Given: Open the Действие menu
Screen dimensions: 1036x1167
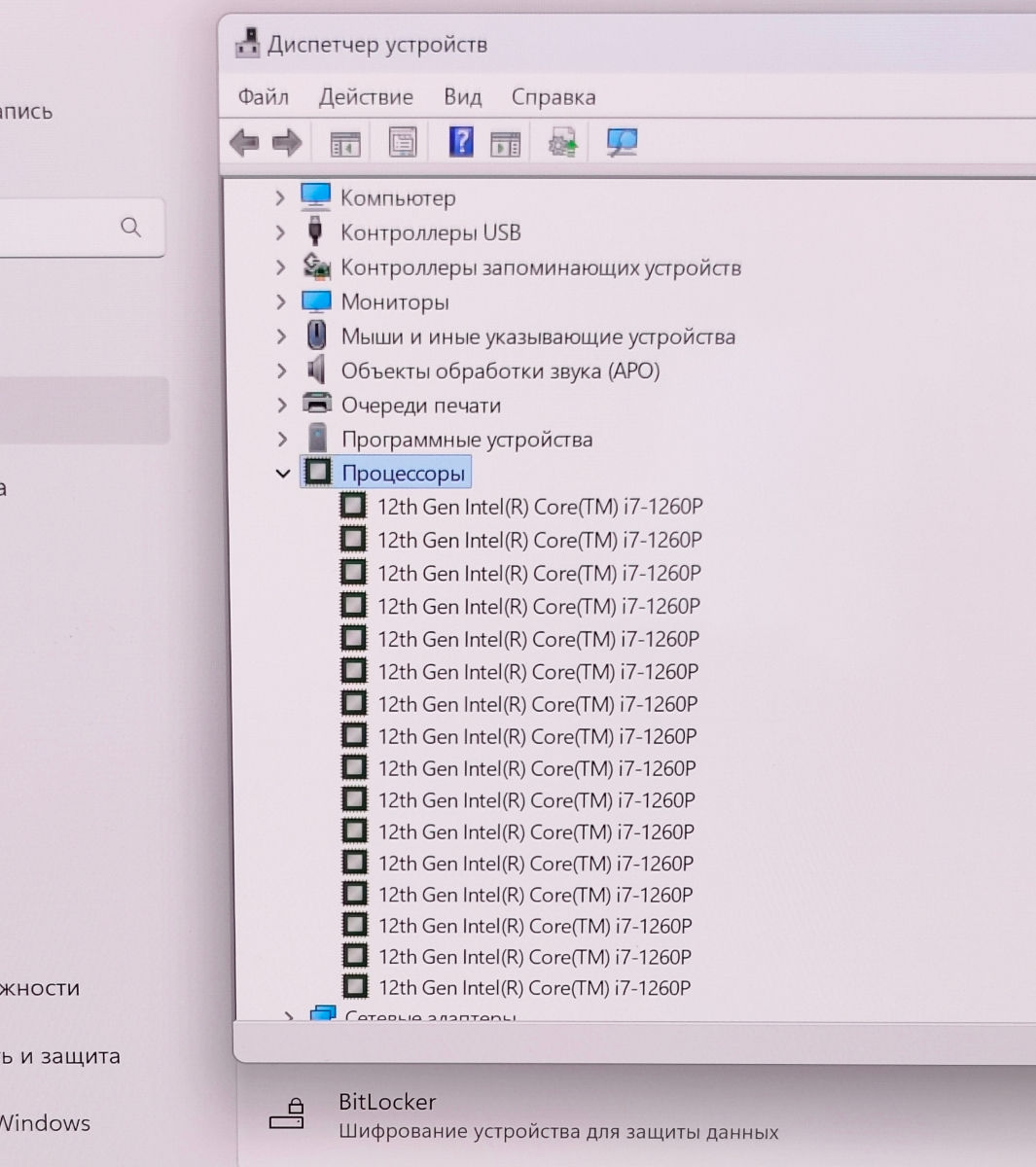Looking at the screenshot, I should pyautogui.click(x=366, y=97).
